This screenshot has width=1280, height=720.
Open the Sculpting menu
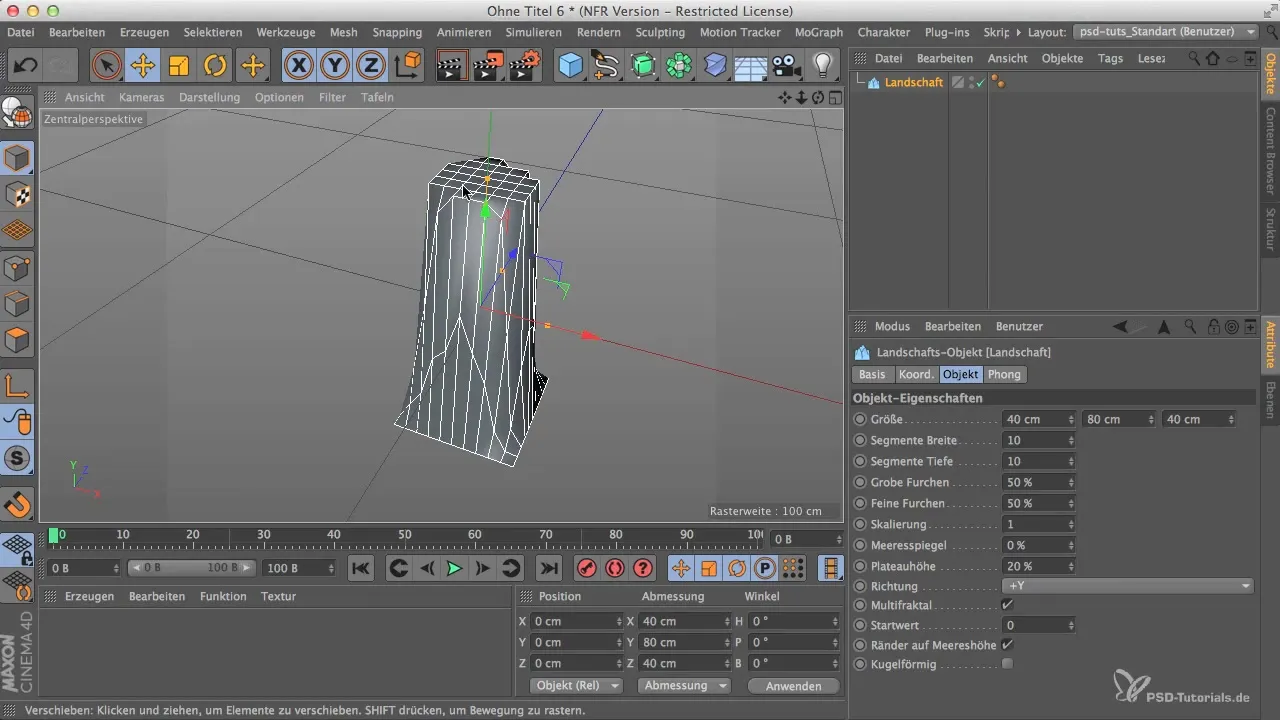(x=660, y=32)
